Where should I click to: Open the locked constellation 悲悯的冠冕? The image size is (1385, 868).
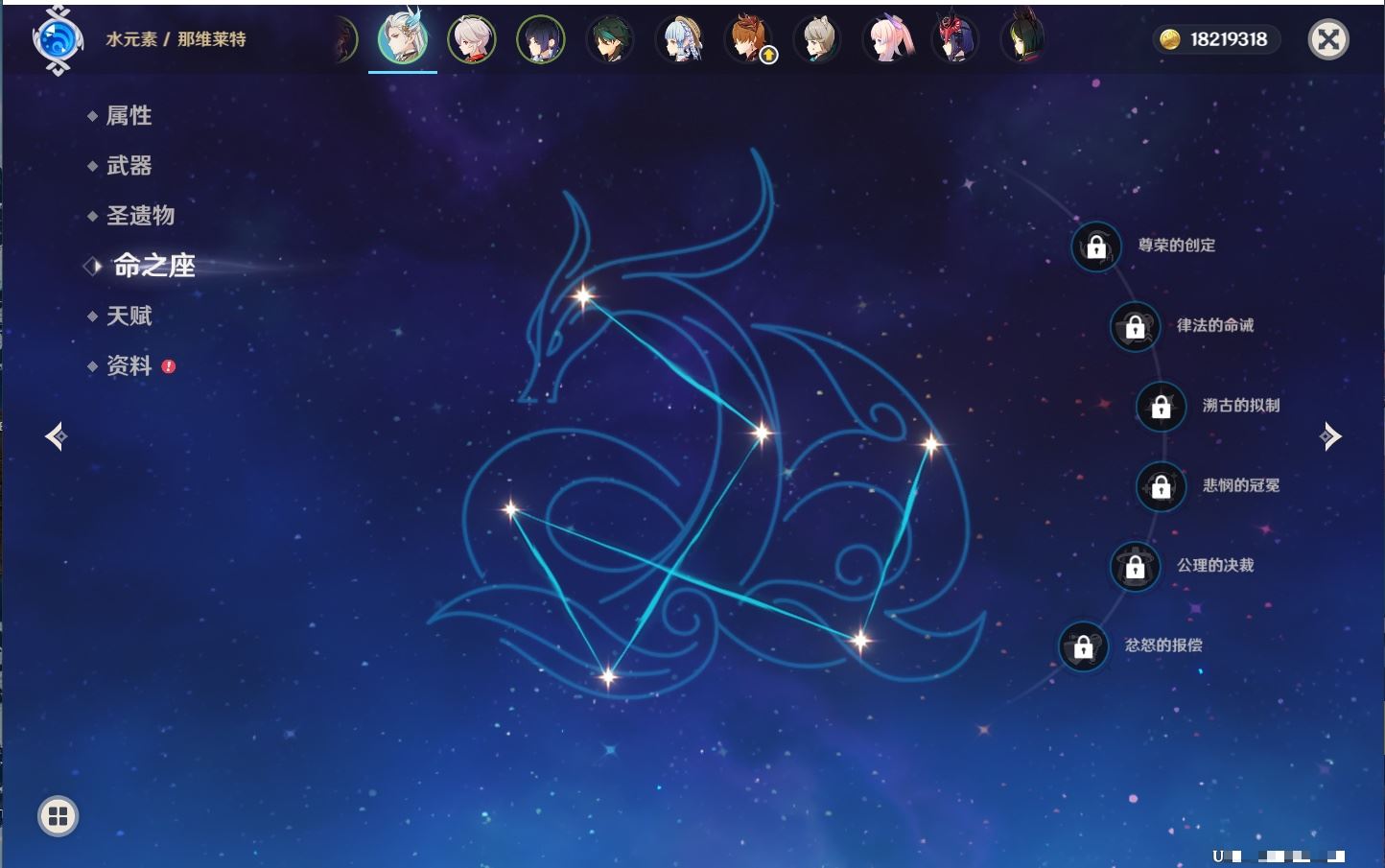(1161, 486)
